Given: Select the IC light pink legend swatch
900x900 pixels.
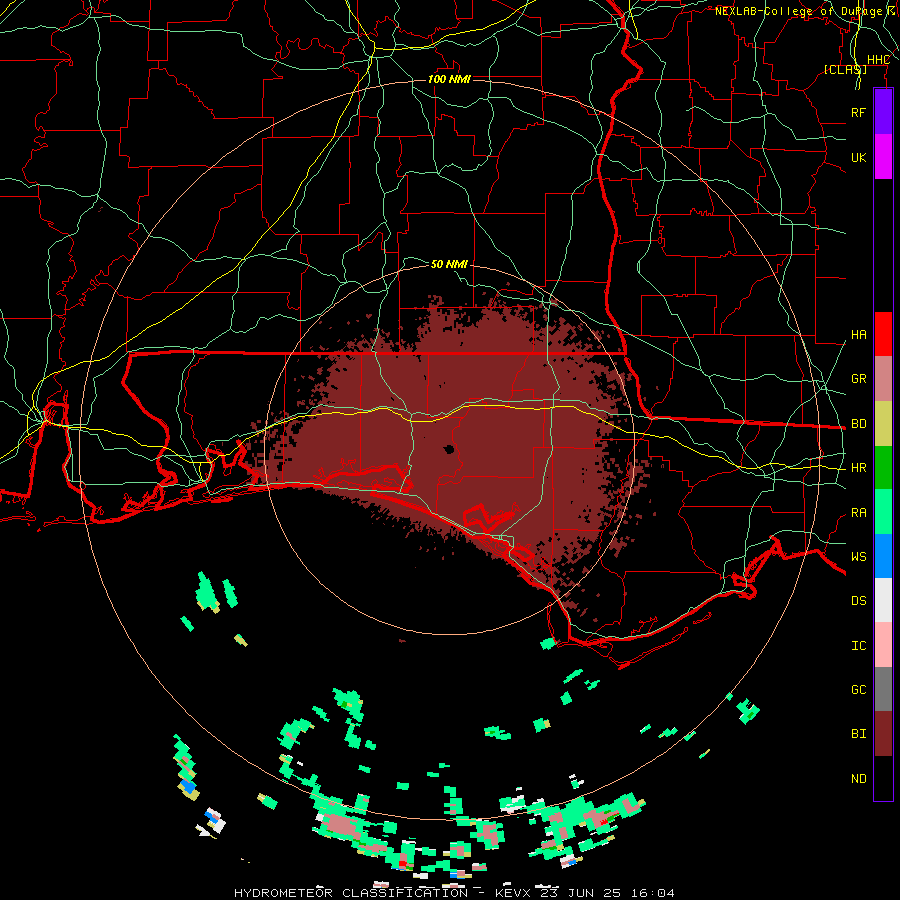Looking at the screenshot, I should coord(883,645).
